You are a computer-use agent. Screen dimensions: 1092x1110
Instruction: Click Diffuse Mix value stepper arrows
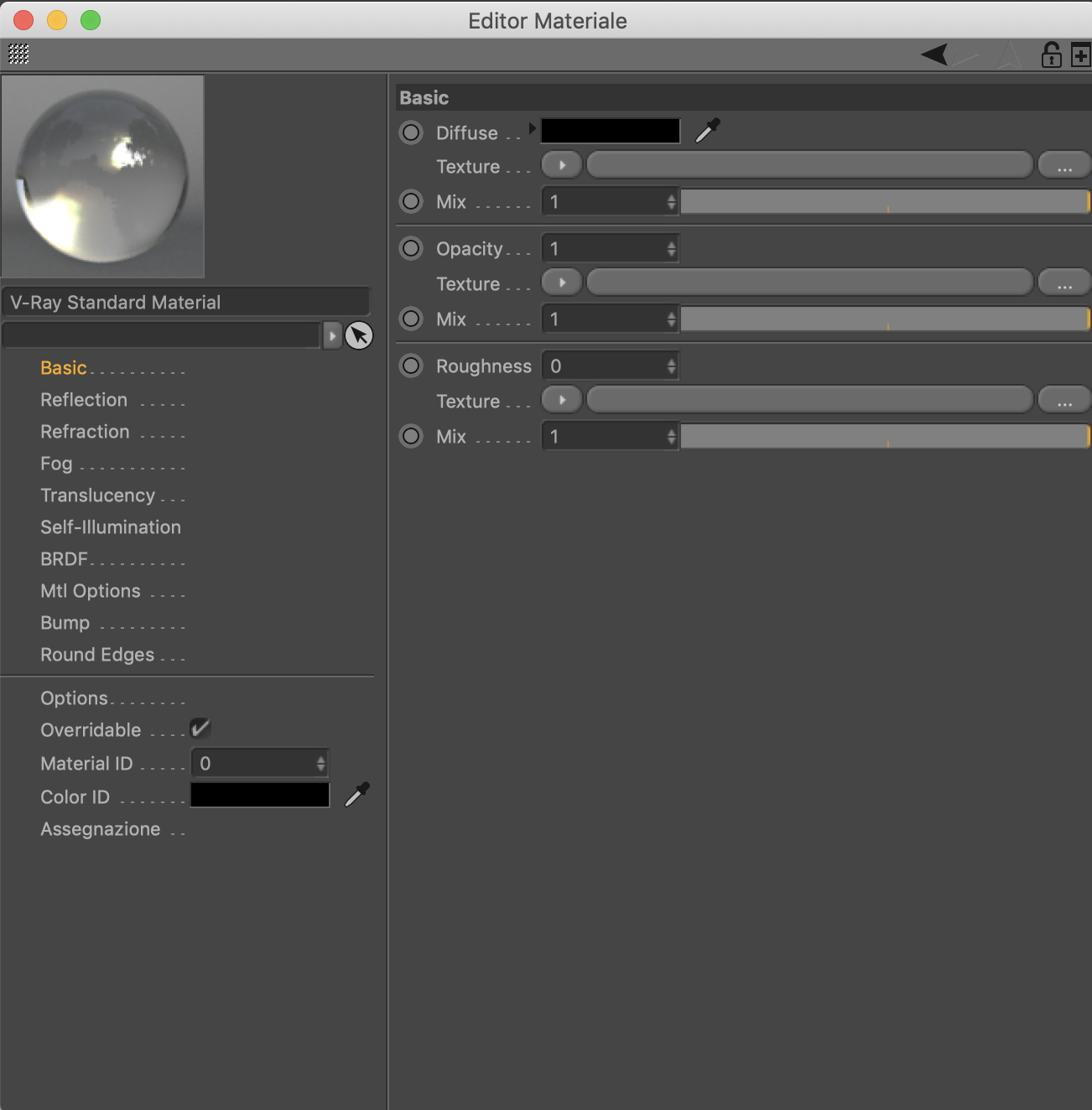point(671,201)
